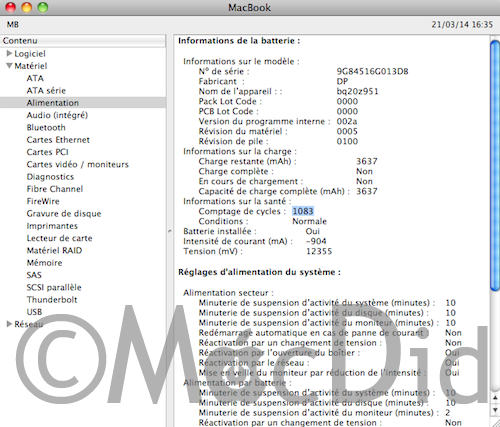
Task: Select ATA série in the sidebar
Action: click(46, 90)
